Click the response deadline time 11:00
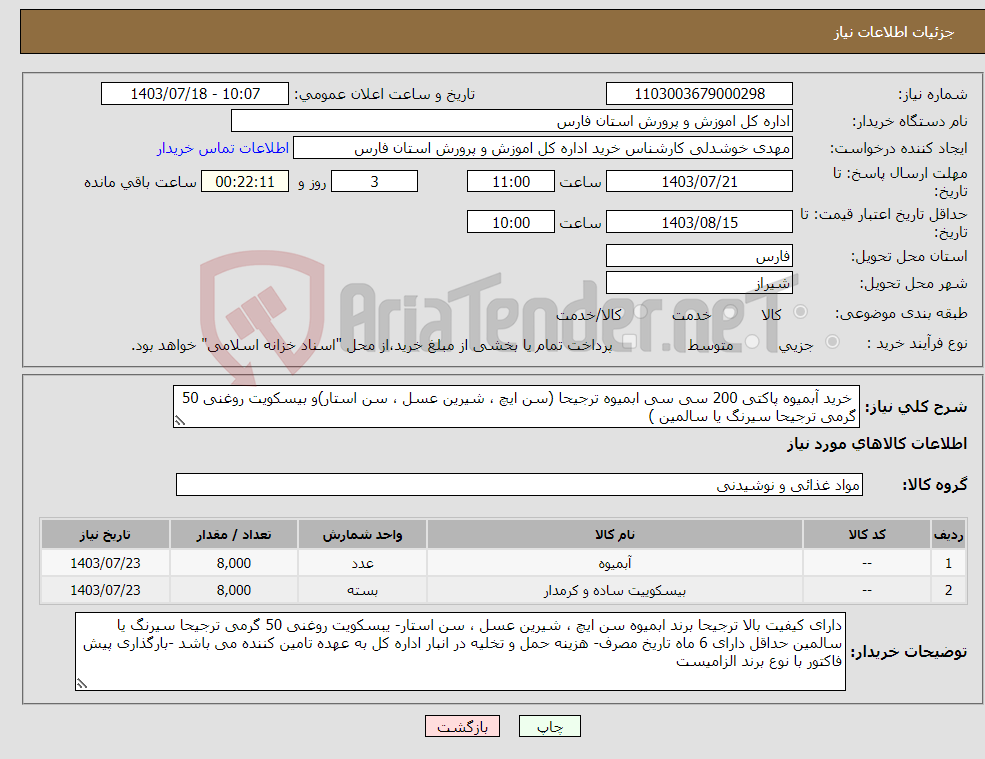This screenshot has height=759, width=985. click(511, 182)
